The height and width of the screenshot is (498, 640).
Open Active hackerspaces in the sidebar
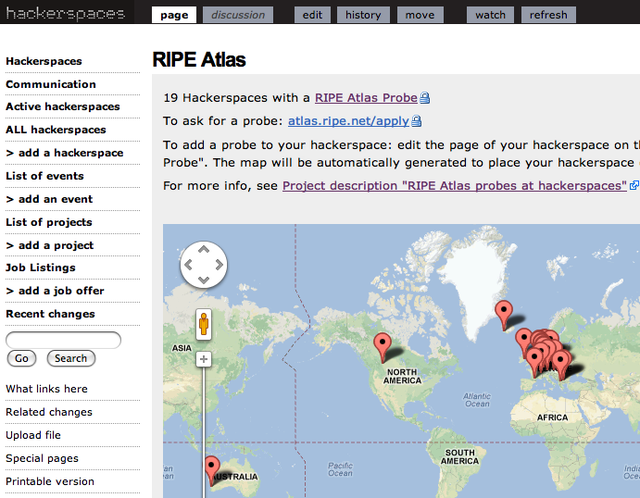pyautogui.click(x=62, y=107)
